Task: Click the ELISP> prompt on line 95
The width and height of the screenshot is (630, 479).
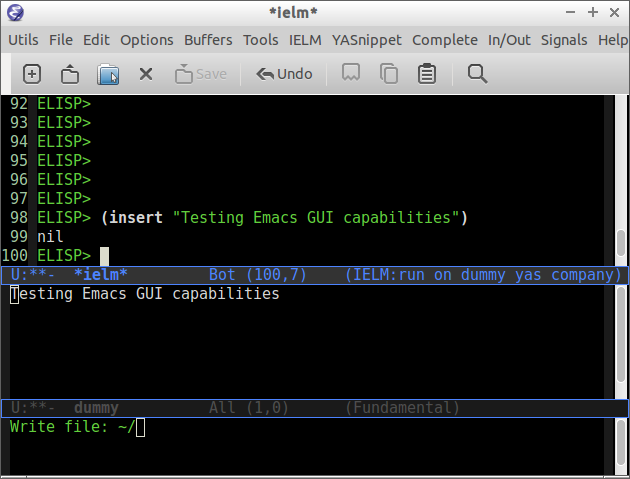Action: (x=64, y=161)
